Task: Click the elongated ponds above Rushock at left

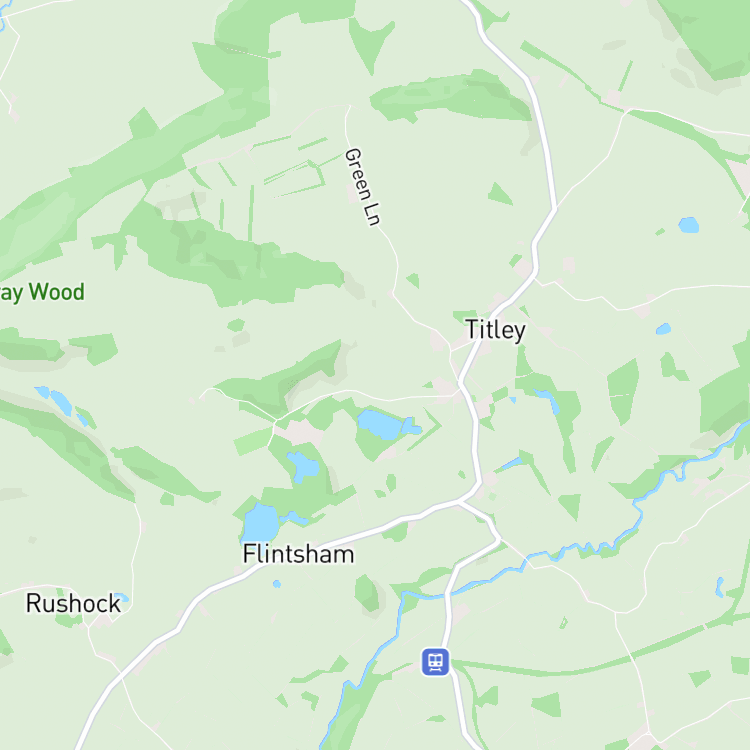Action: tap(55, 400)
